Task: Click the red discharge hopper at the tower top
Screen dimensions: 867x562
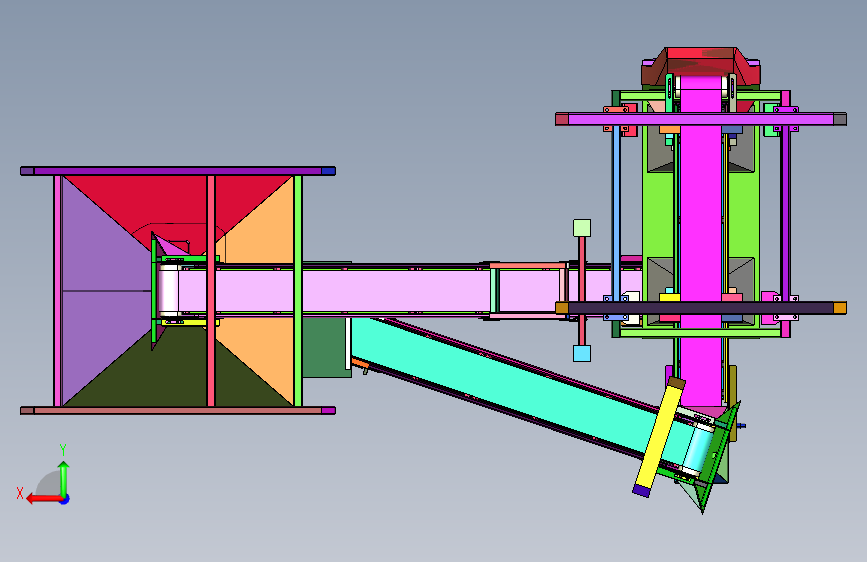Action: 701,64
